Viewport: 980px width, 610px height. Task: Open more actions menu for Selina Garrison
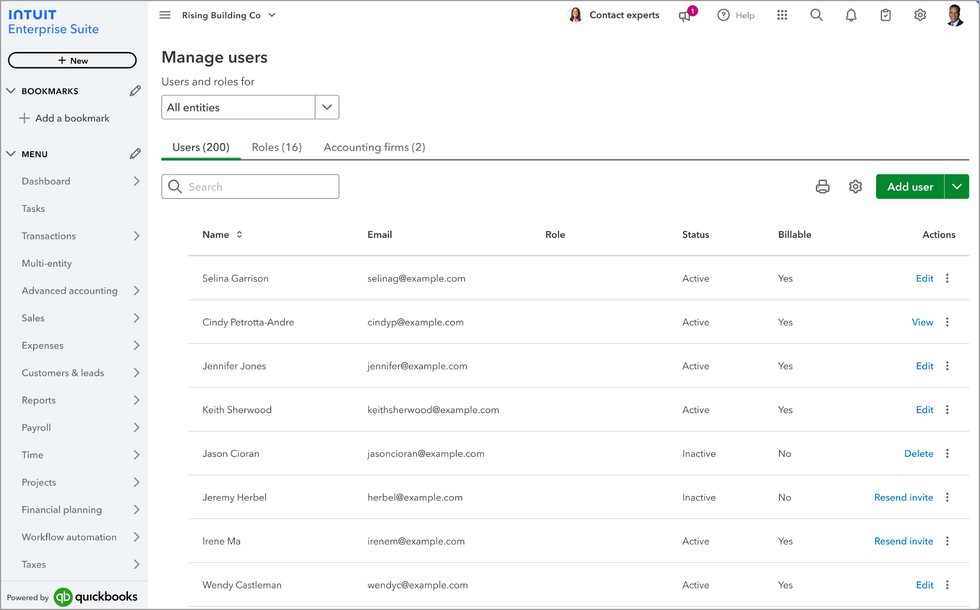(948, 278)
